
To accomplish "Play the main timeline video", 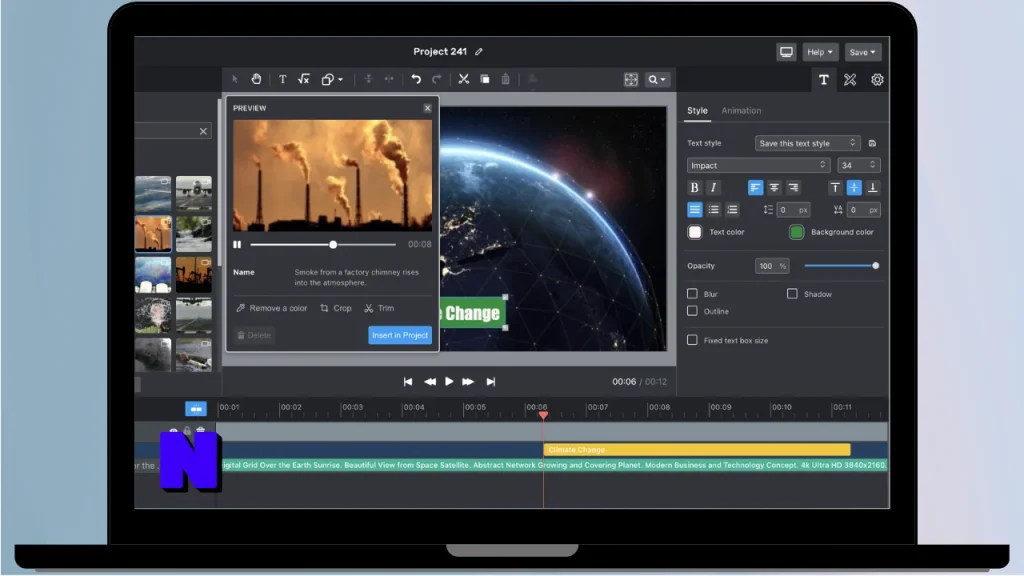I will click(449, 381).
